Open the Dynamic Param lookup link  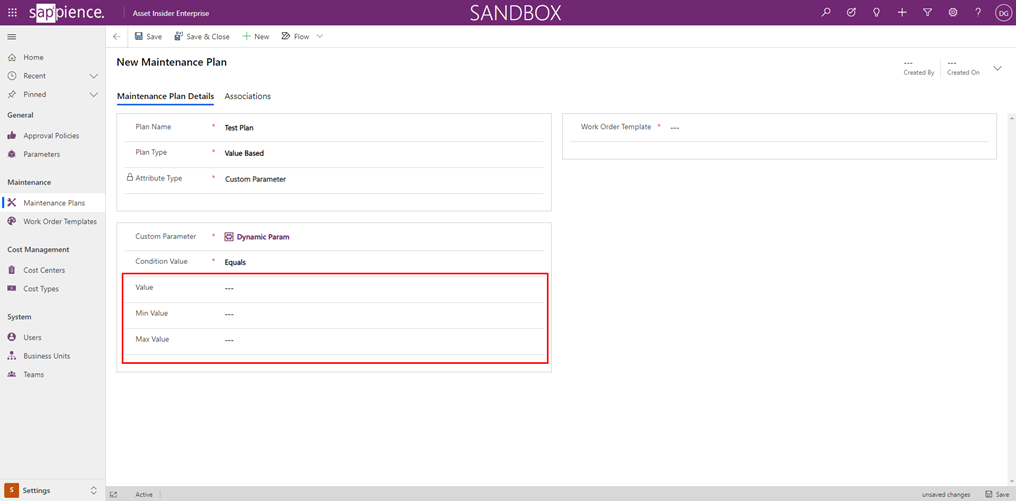(x=262, y=237)
